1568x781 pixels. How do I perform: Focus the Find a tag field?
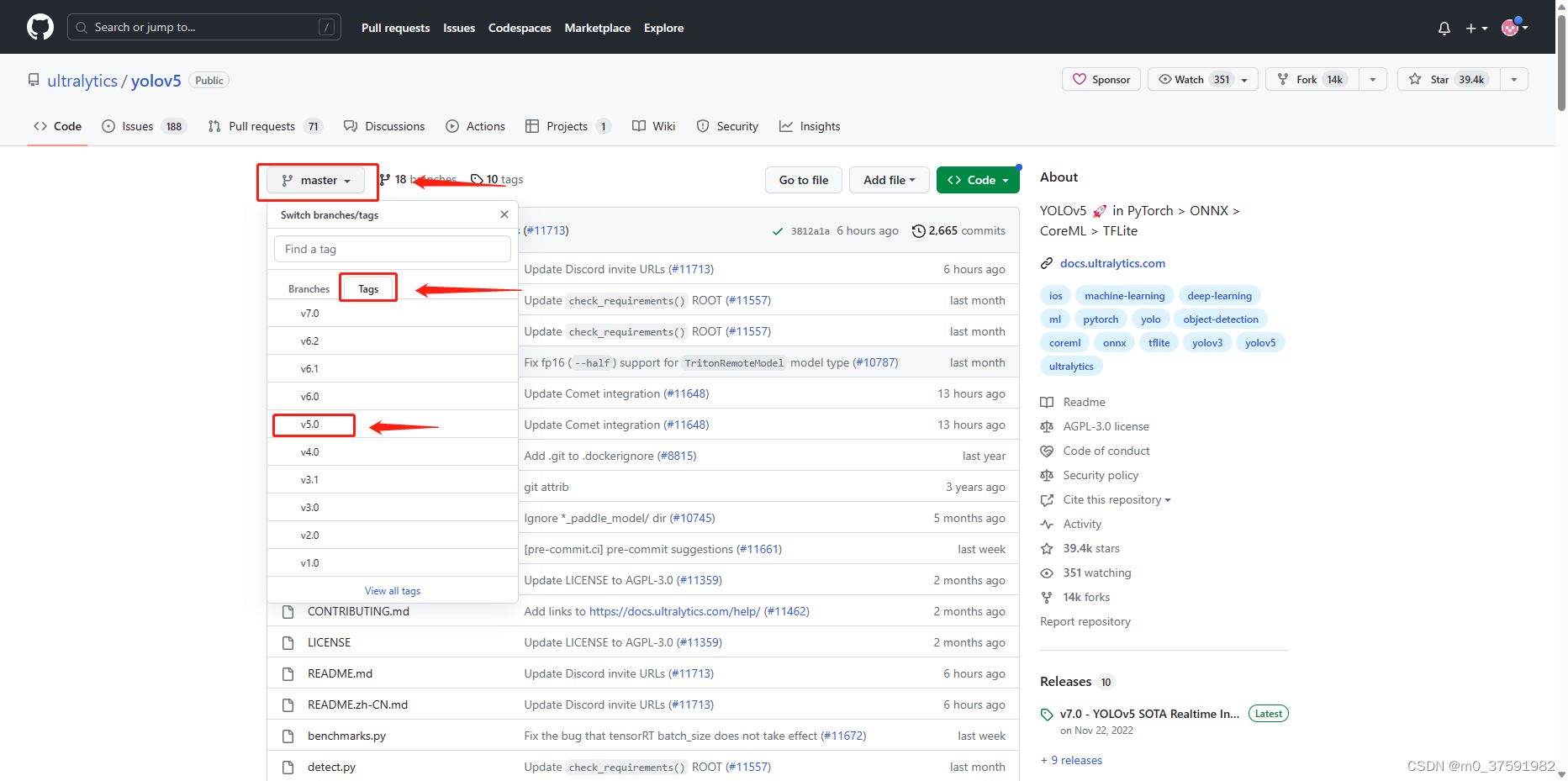[x=393, y=249]
